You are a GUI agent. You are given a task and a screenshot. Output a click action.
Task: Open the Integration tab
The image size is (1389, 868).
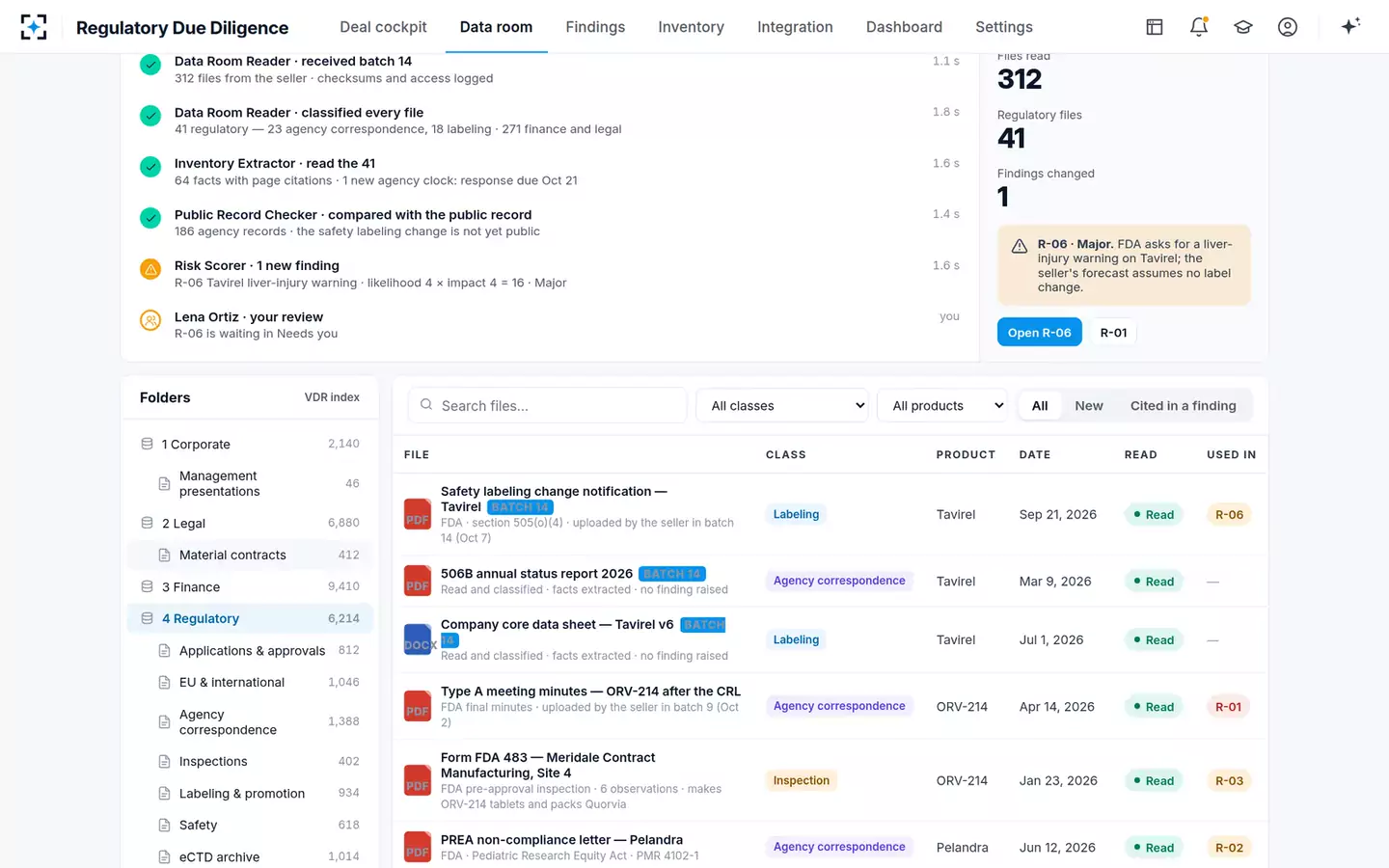point(795,27)
